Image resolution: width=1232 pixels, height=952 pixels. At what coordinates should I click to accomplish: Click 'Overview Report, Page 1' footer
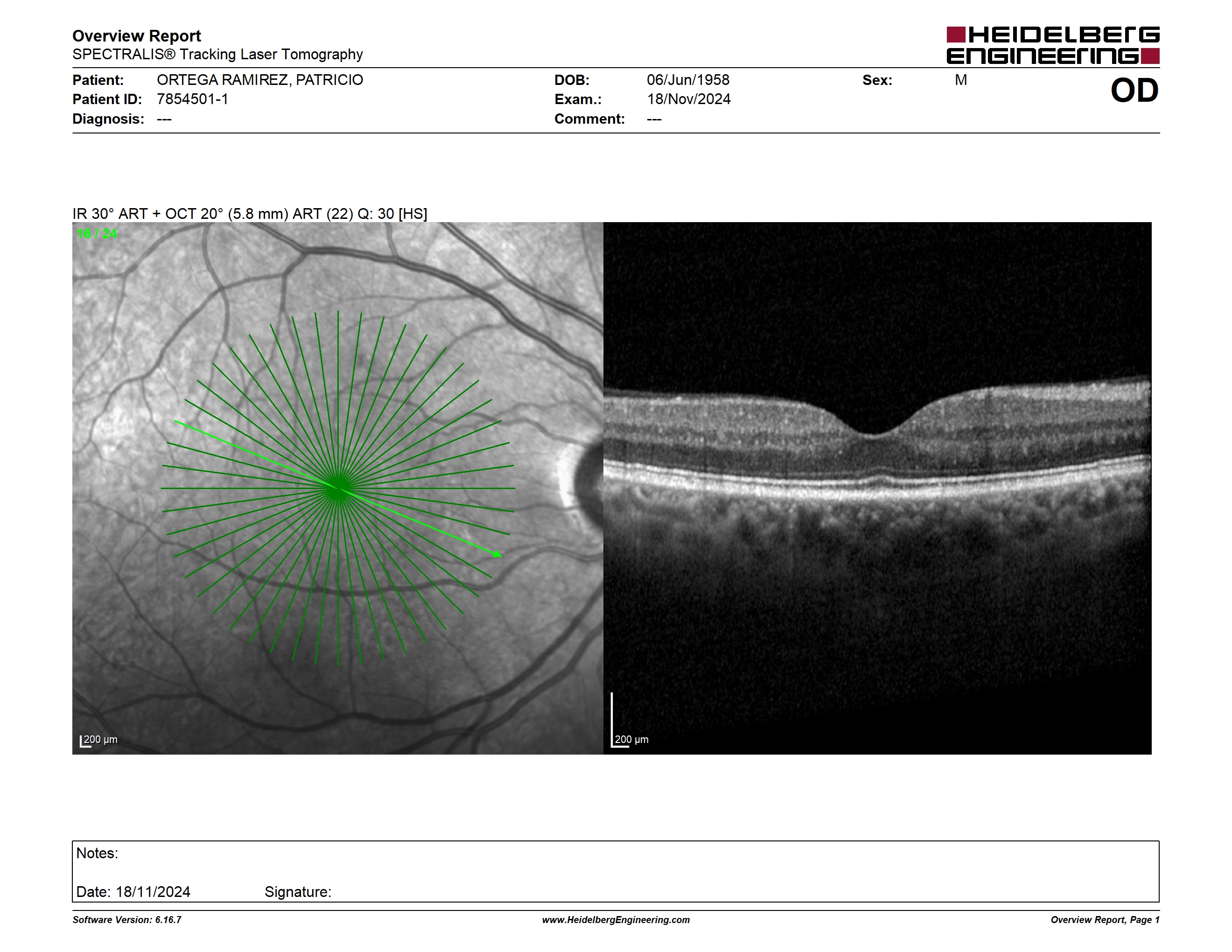(1105, 920)
